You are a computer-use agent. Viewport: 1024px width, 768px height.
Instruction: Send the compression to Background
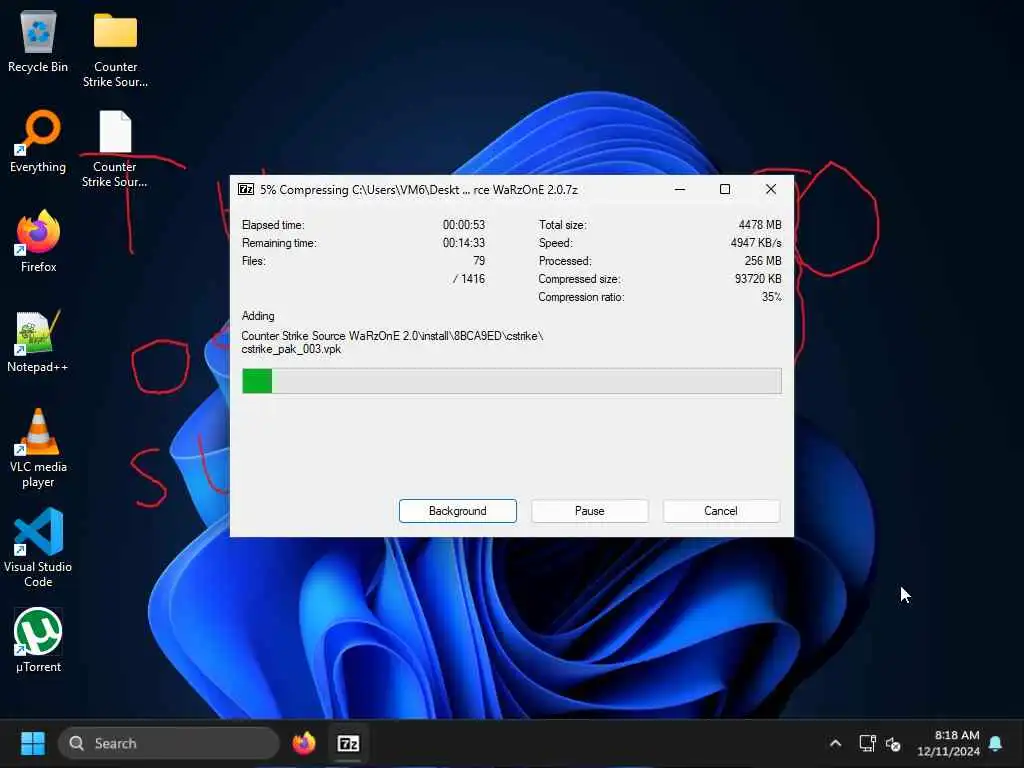click(458, 511)
